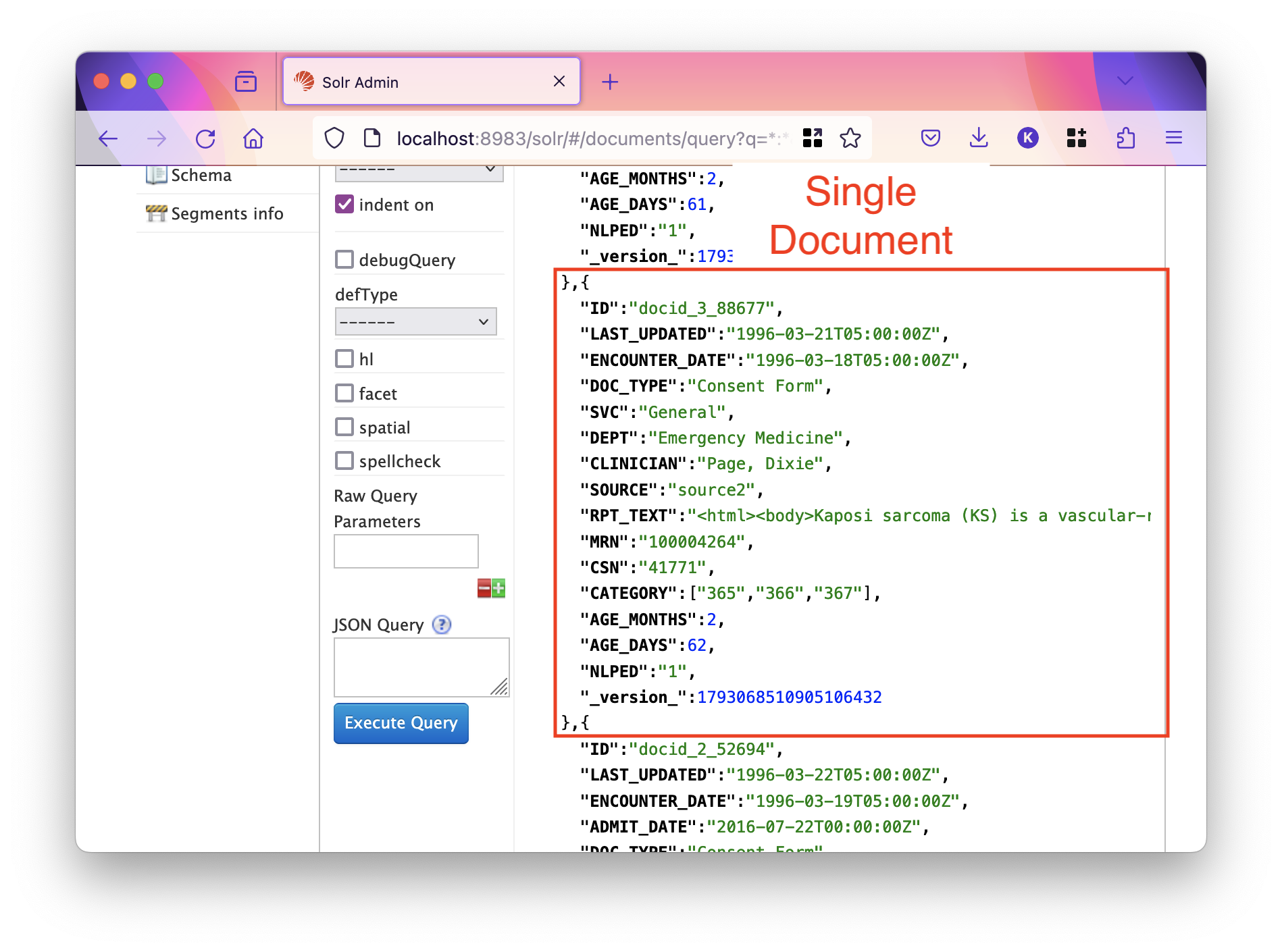Open JSON Query help question mark
This screenshot has height=952, width=1282.
(x=442, y=625)
